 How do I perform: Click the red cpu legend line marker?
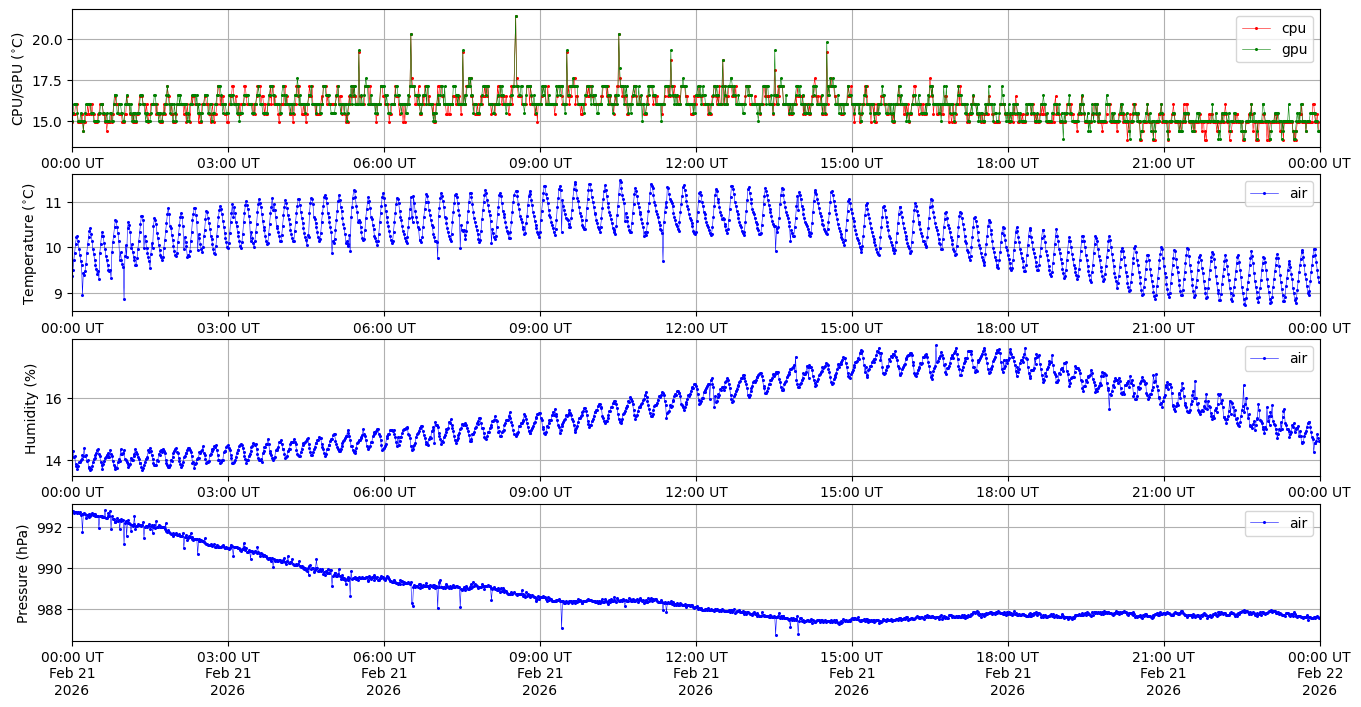point(1261,29)
